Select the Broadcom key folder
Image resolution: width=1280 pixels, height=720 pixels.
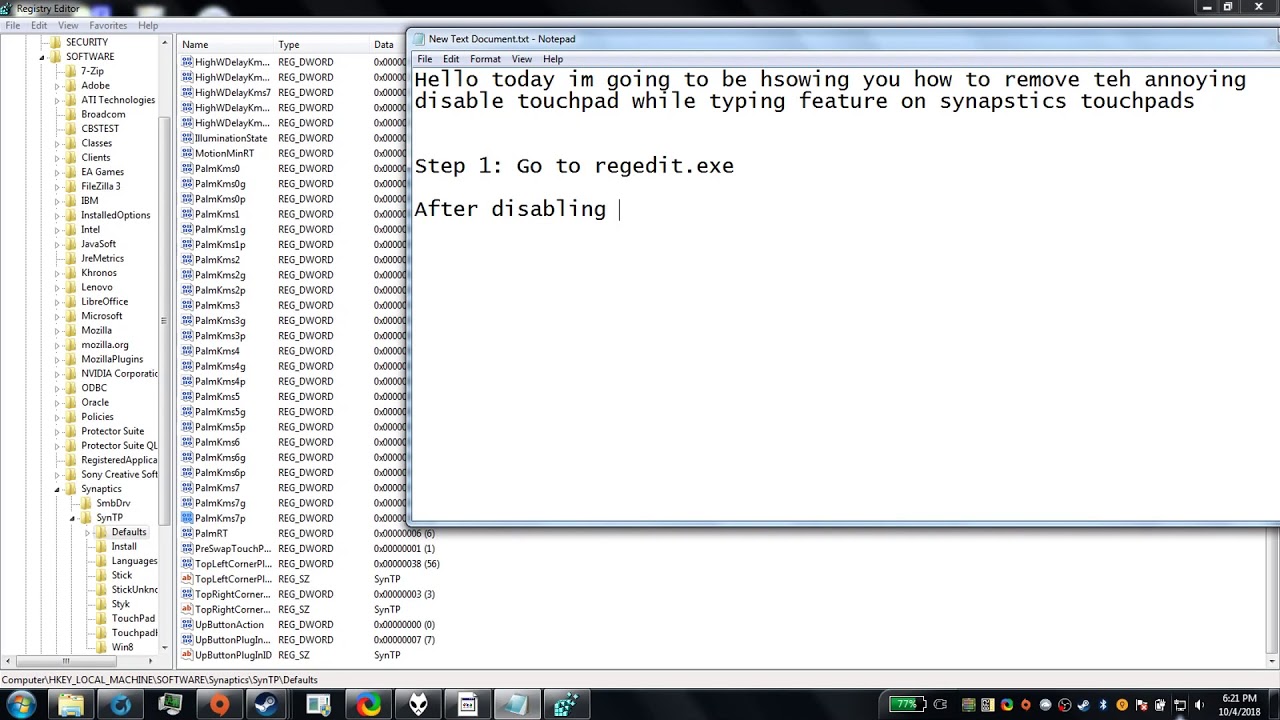102,114
